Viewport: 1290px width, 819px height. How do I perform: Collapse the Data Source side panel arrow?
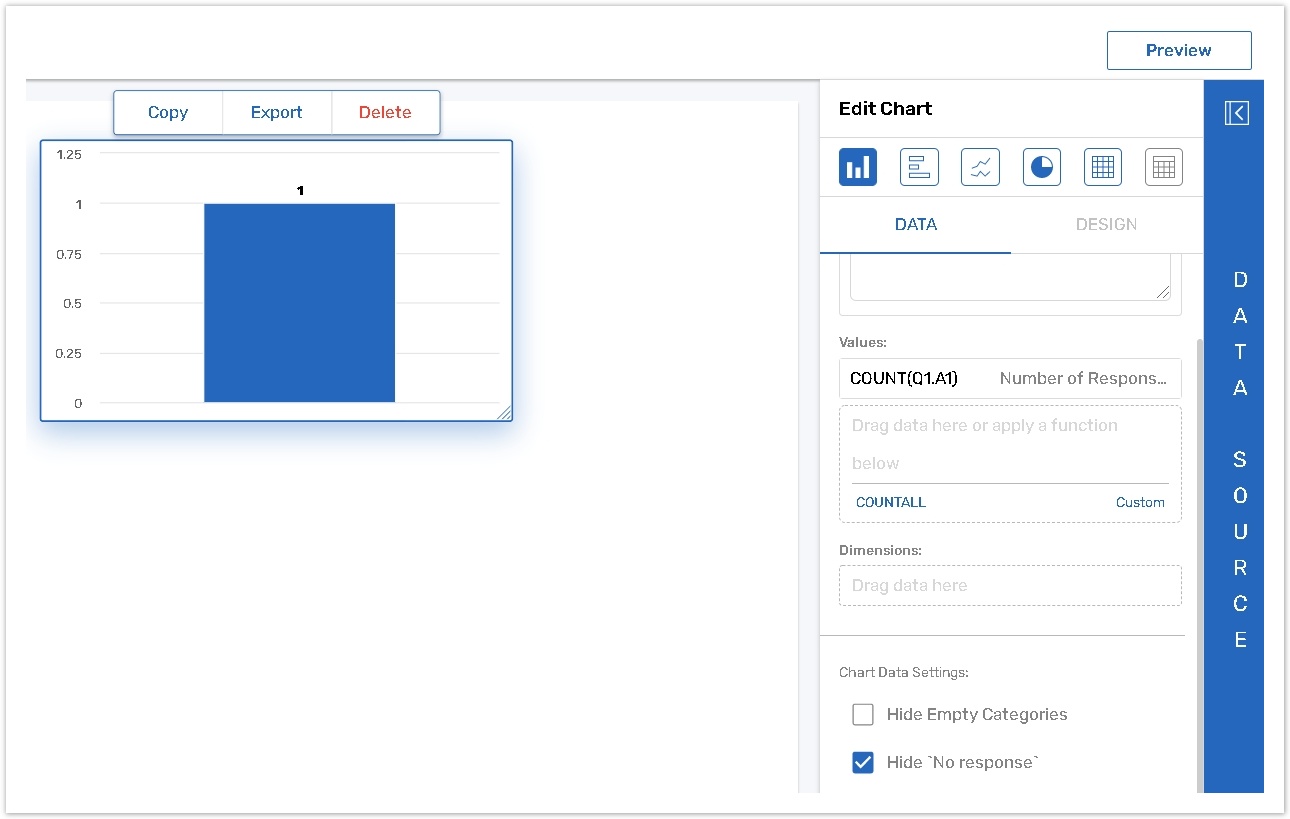[x=1236, y=113]
